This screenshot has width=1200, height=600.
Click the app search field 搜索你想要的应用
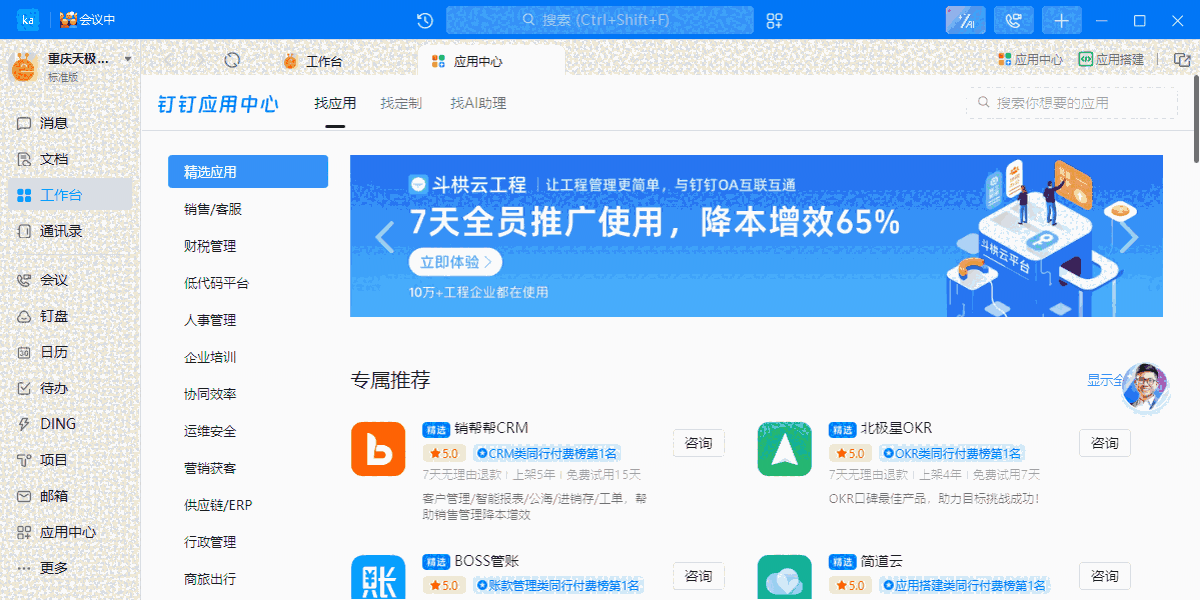click(x=1072, y=102)
